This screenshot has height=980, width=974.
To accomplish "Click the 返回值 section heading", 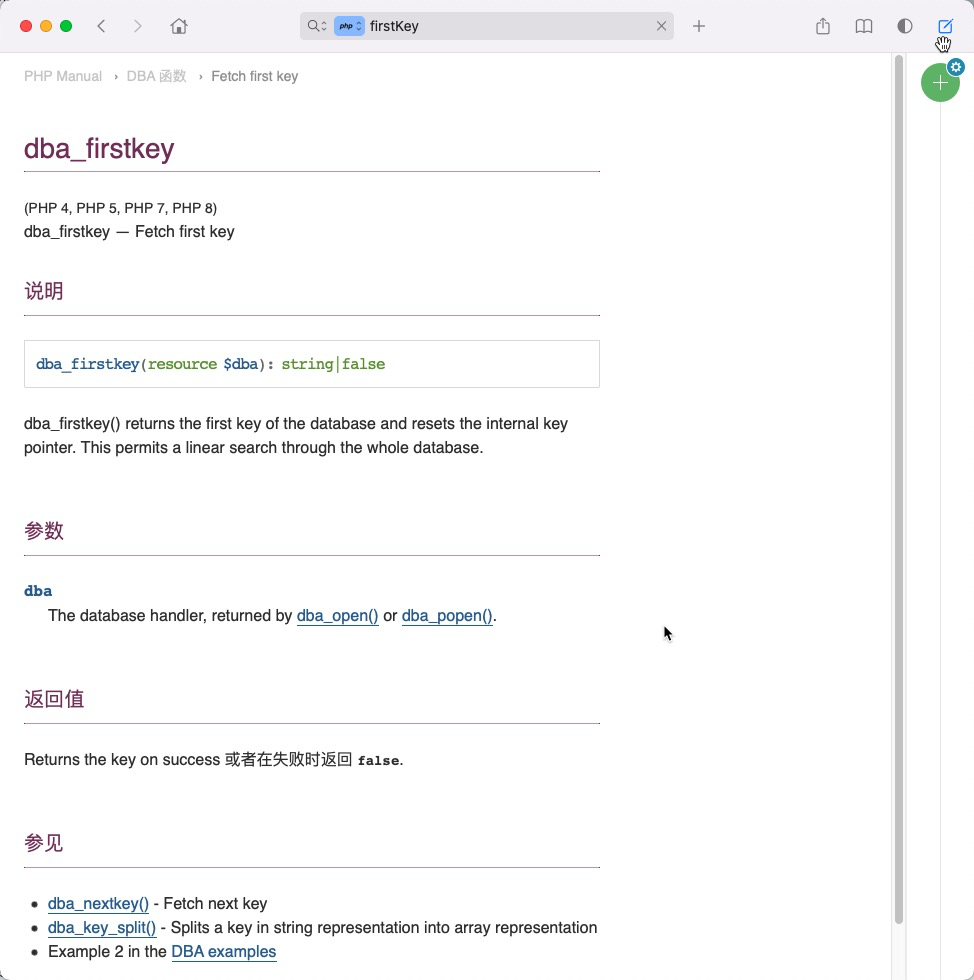I will pyautogui.click(x=54, y=699).
